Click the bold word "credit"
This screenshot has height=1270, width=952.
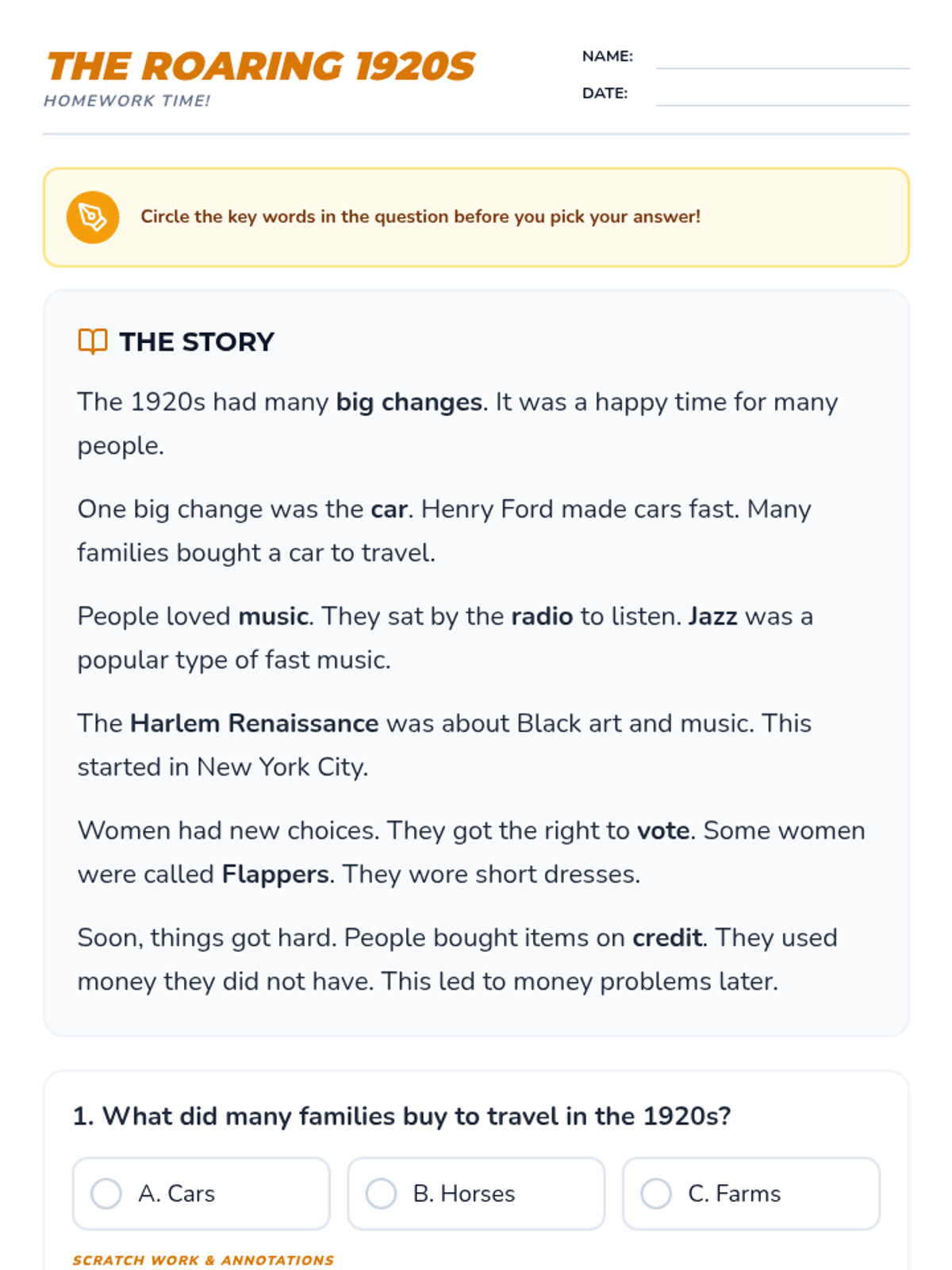coord(667,937)
